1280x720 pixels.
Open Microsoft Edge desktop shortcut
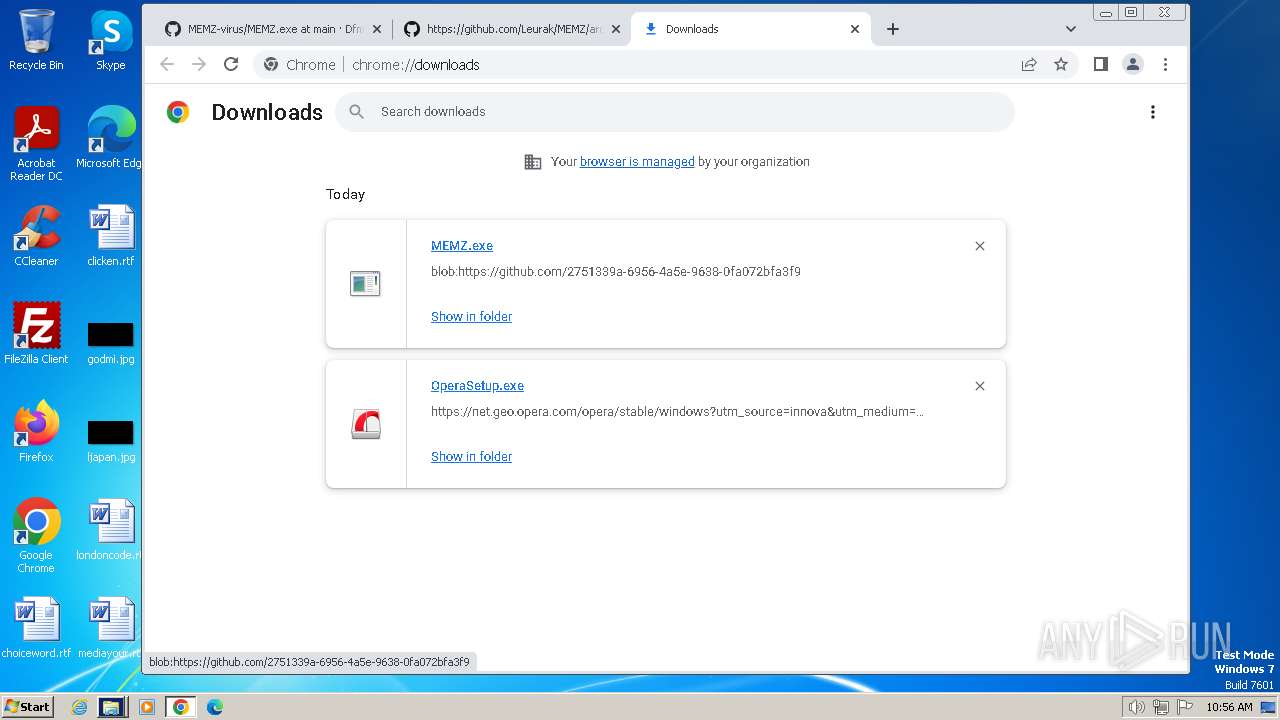110,137
